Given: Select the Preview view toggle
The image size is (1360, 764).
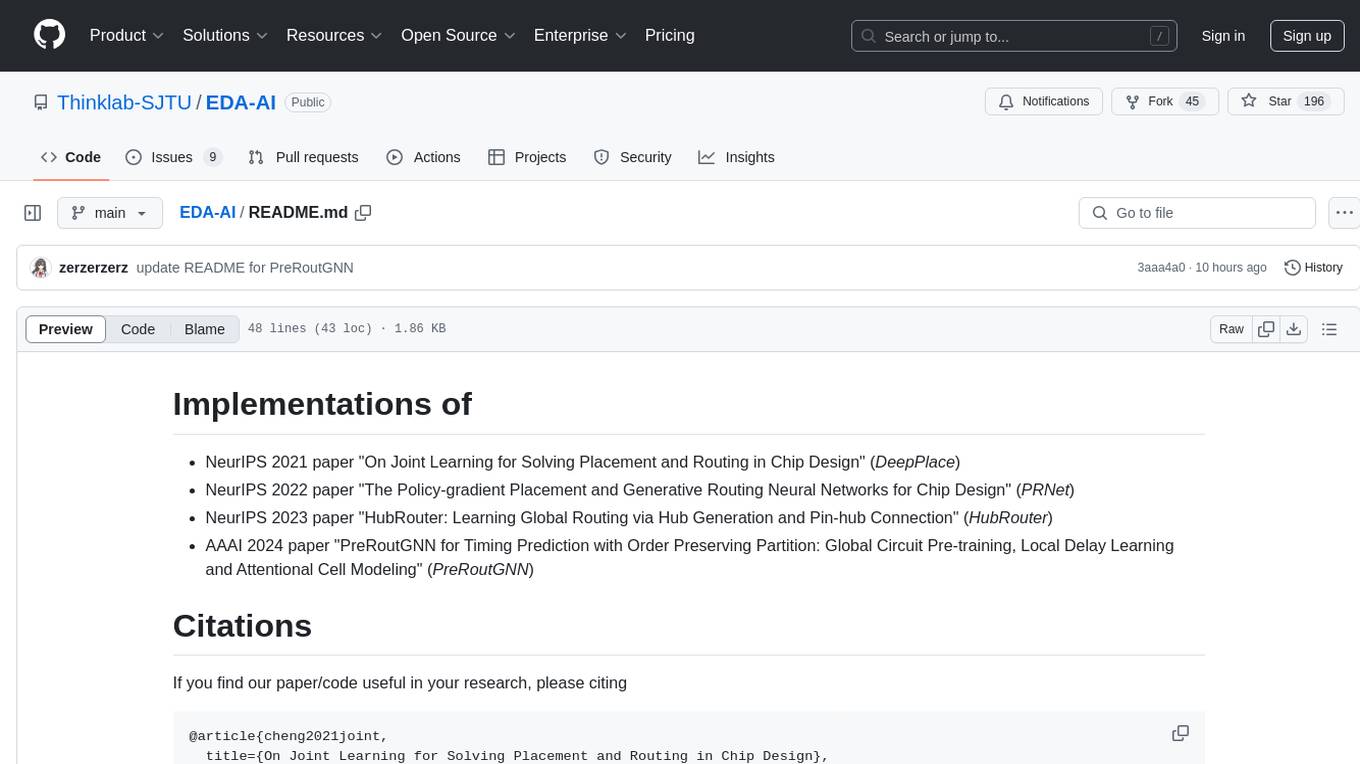Looking at the screenshot, I should pyautogui.click(x=66, y=329).
